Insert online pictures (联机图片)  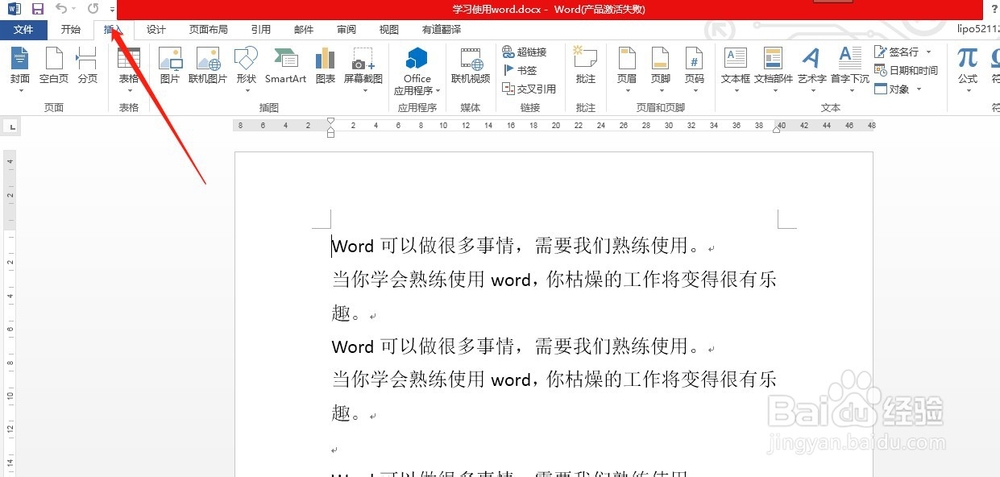pyautogui.click(x=208, y=66)
